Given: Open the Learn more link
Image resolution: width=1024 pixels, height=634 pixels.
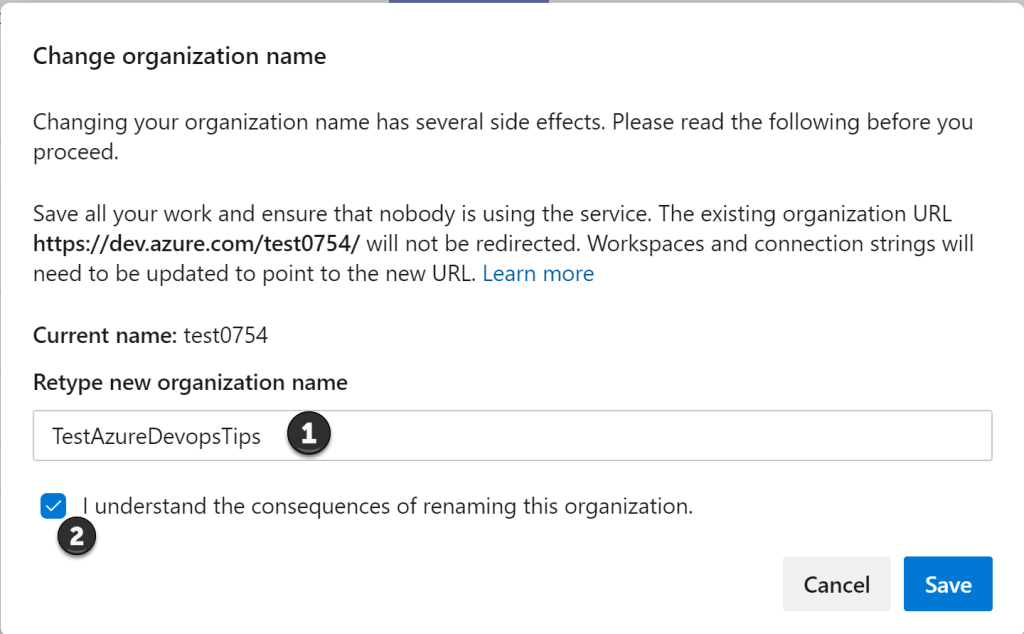Looking at the screenshot, I should [x=538, y=273].
